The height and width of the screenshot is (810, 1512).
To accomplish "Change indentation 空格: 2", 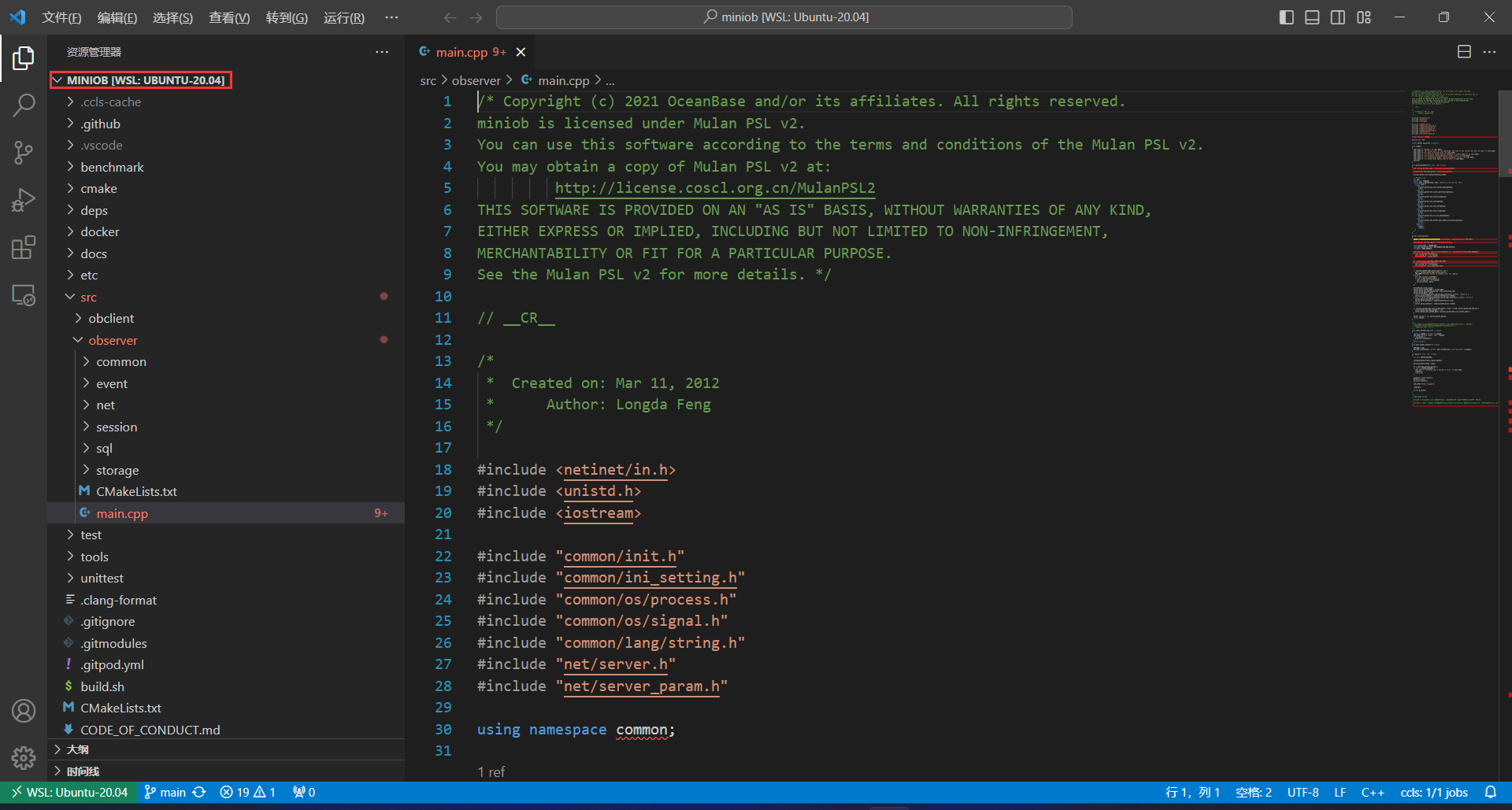I will (x=1254, y=792).
